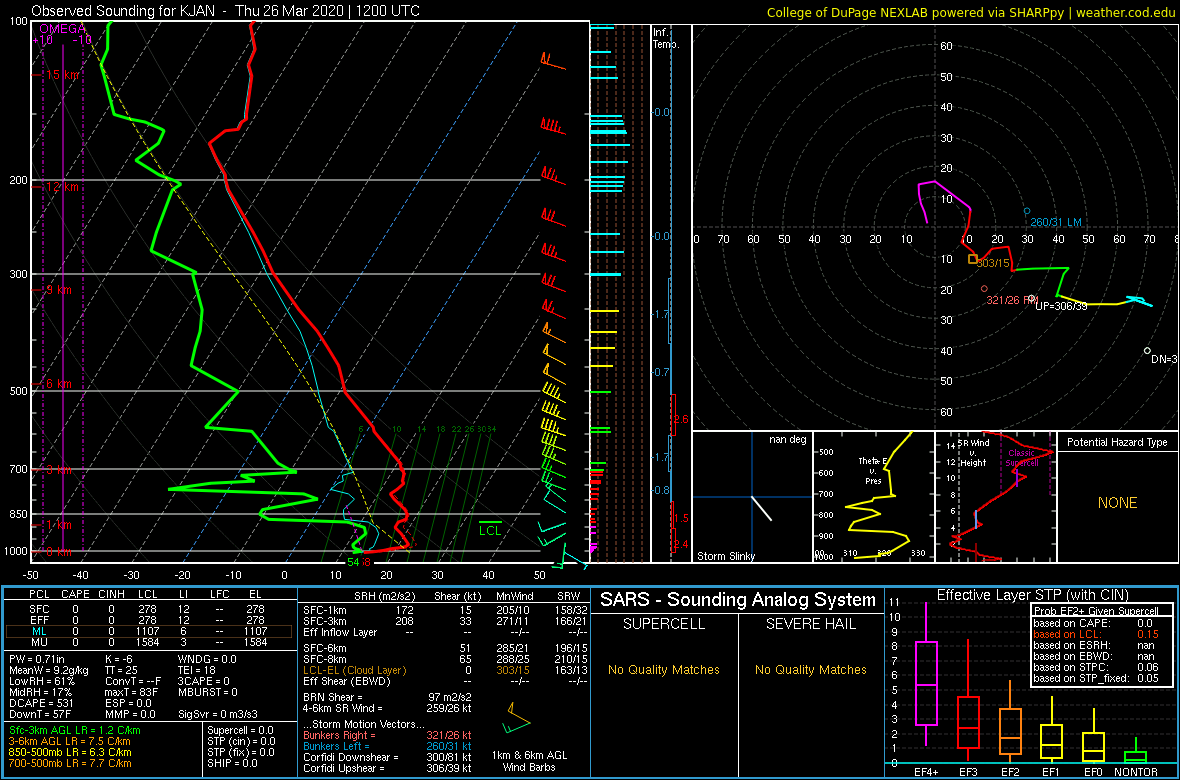
Task: Click the green LCL marker on the skew-T
Action: tap(491, 529)
